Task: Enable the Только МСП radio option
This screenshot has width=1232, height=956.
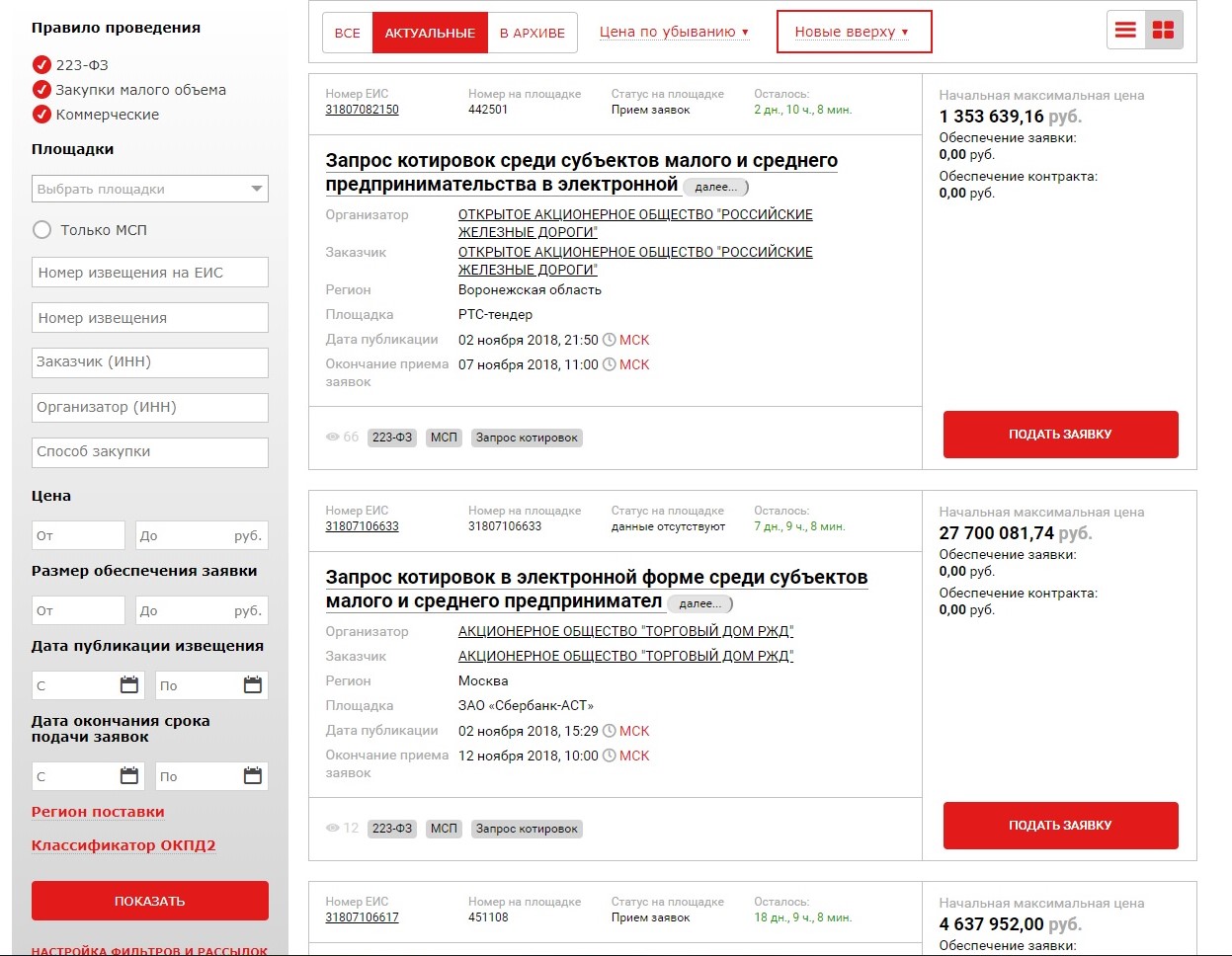Action: [41, 230]
